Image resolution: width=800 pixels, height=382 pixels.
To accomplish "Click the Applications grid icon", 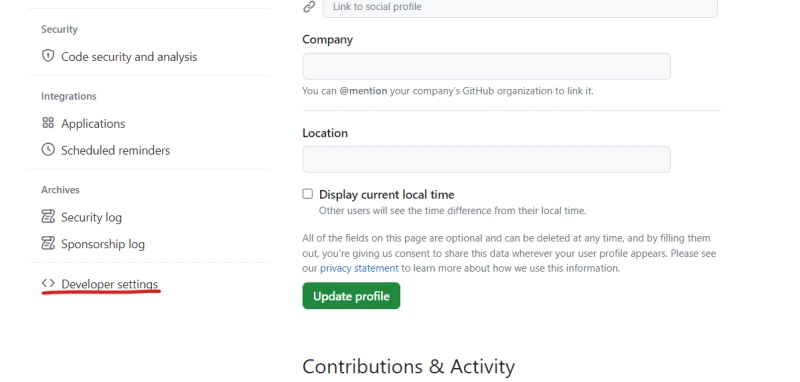I will click(x=48, y=123).
